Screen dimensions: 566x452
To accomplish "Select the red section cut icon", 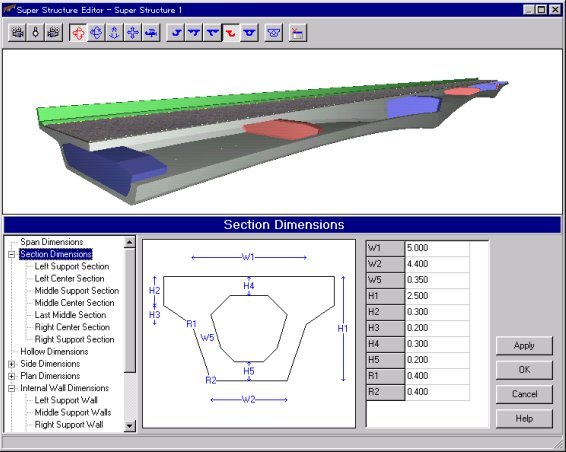I will [x=231, y=33].
